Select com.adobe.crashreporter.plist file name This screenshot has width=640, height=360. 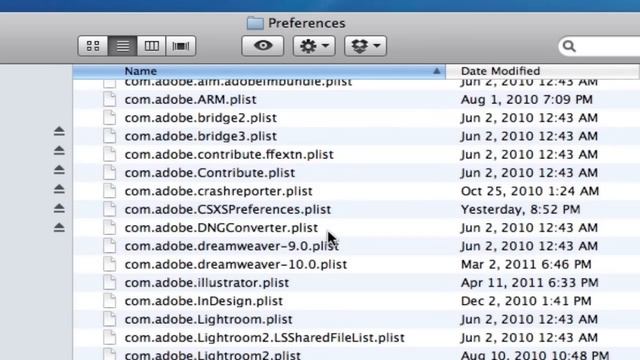click(x=218, y=191)
